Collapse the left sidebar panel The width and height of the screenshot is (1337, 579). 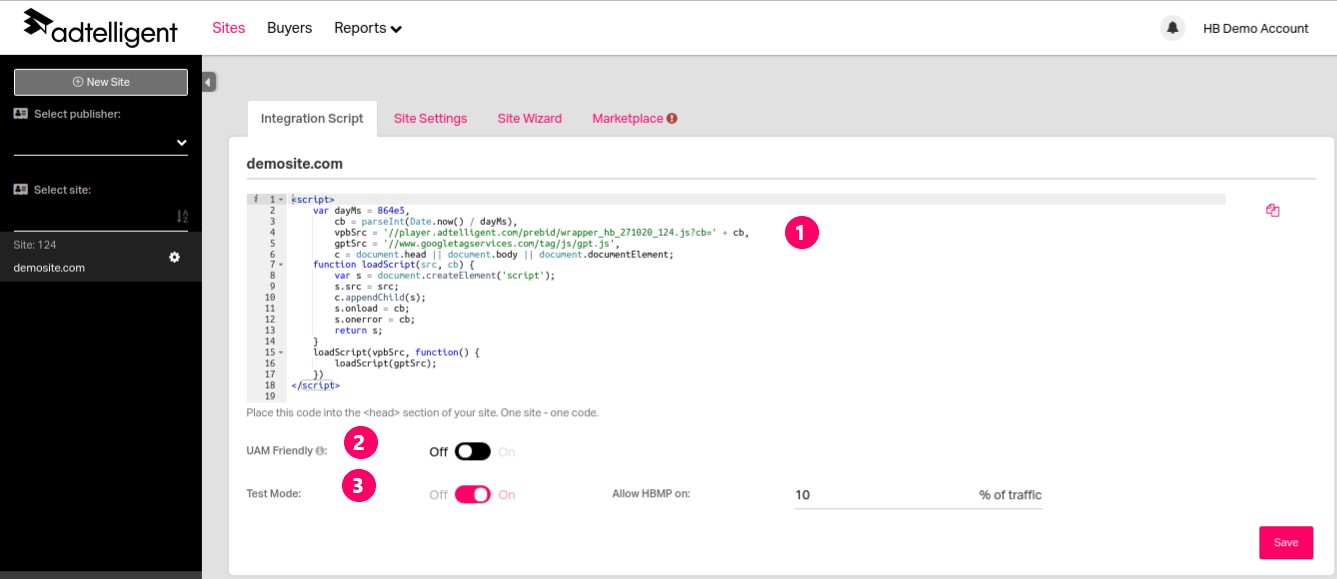[x=209, y=82]
